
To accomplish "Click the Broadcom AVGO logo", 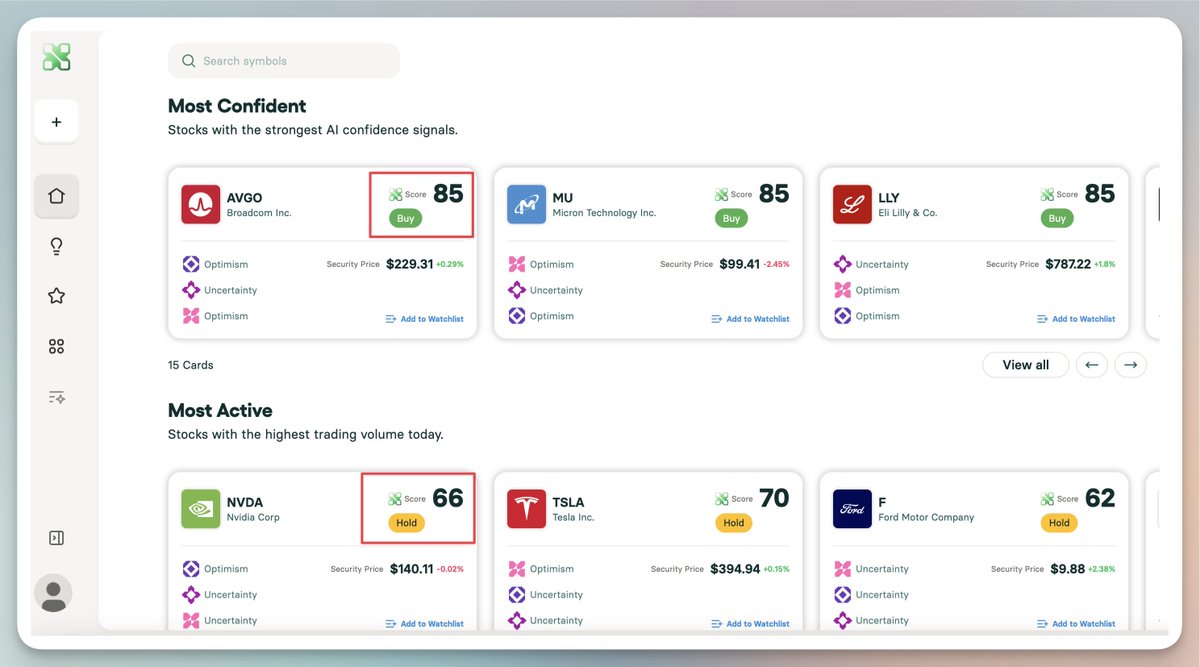I will coord(200,204).
